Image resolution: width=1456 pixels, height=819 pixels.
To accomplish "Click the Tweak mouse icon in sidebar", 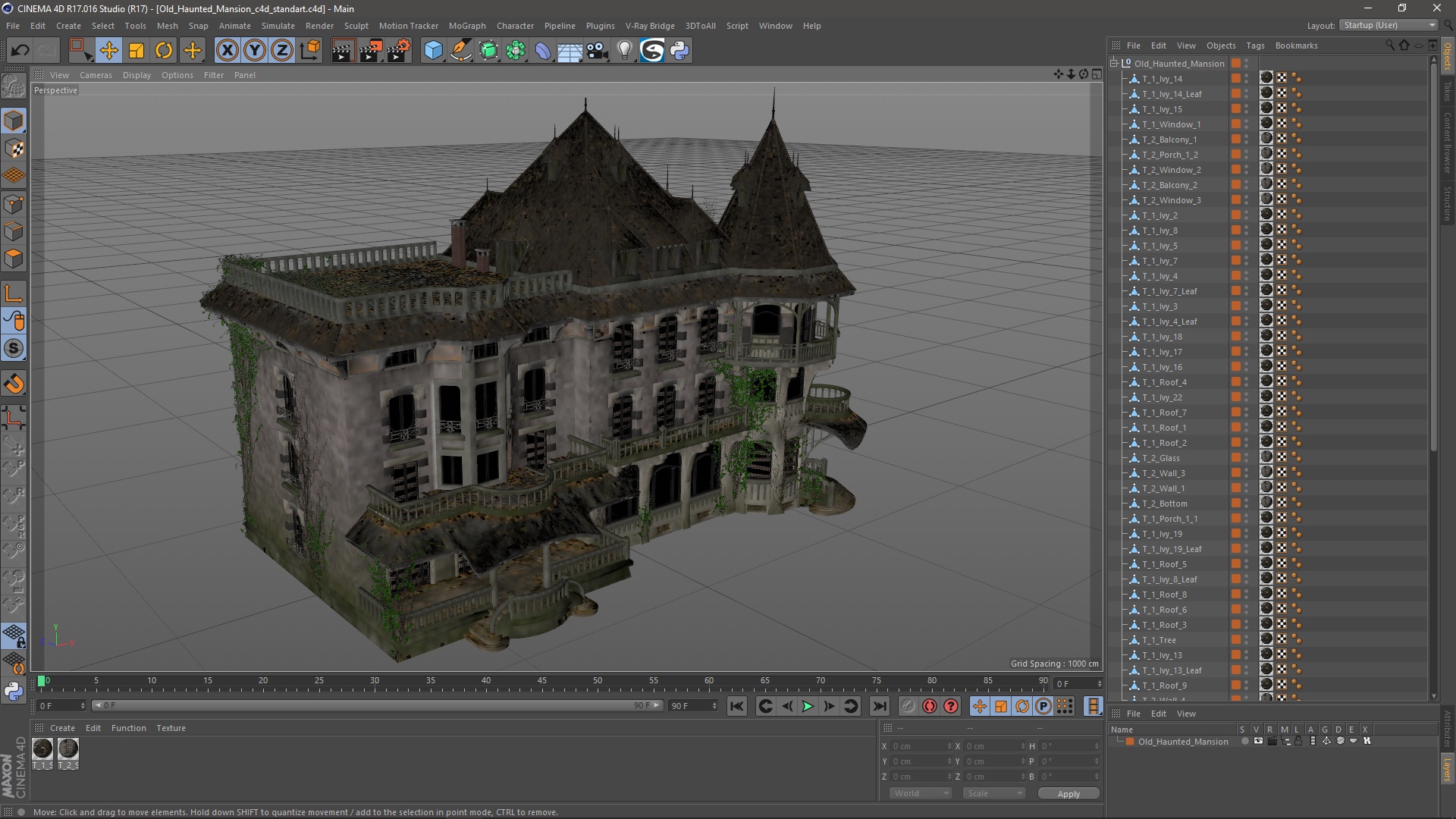I will click(x=14, y=321).
